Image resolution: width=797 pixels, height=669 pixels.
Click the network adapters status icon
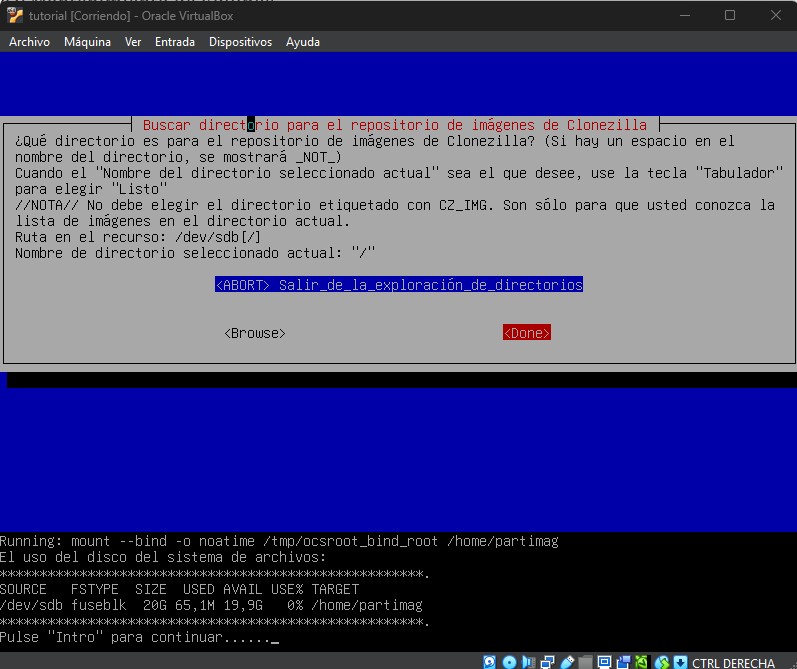click(547, 662)
